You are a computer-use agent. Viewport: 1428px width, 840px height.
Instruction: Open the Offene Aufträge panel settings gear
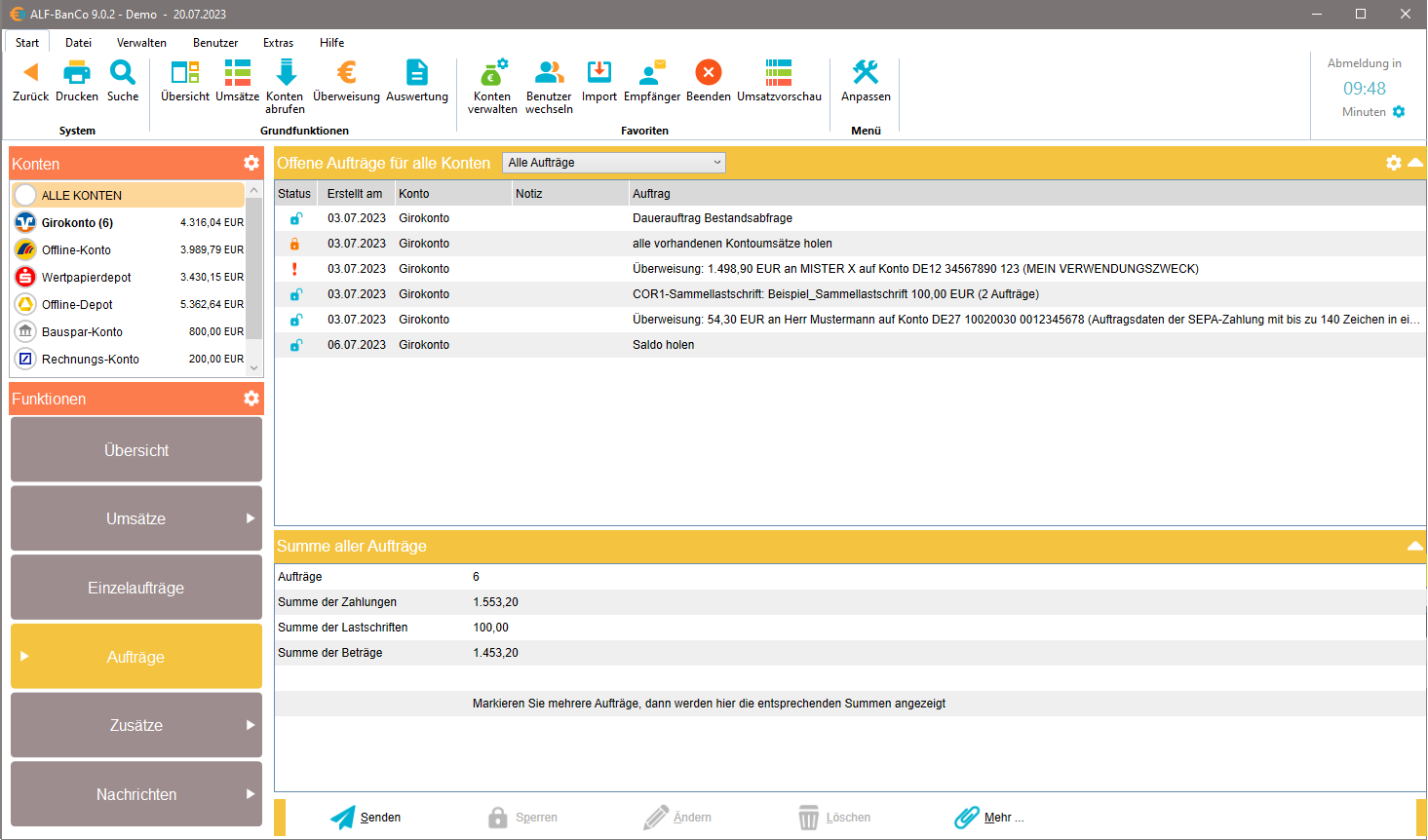(1394, 163)
